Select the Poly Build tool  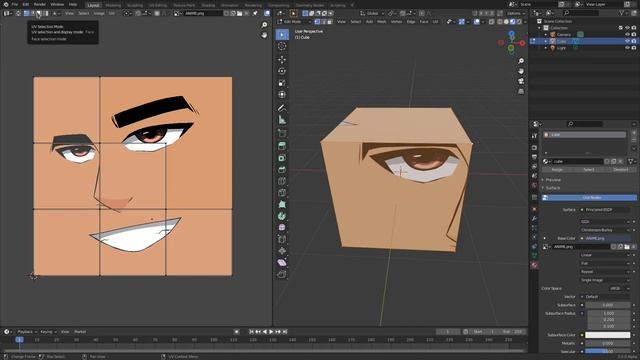click(282, 204)
